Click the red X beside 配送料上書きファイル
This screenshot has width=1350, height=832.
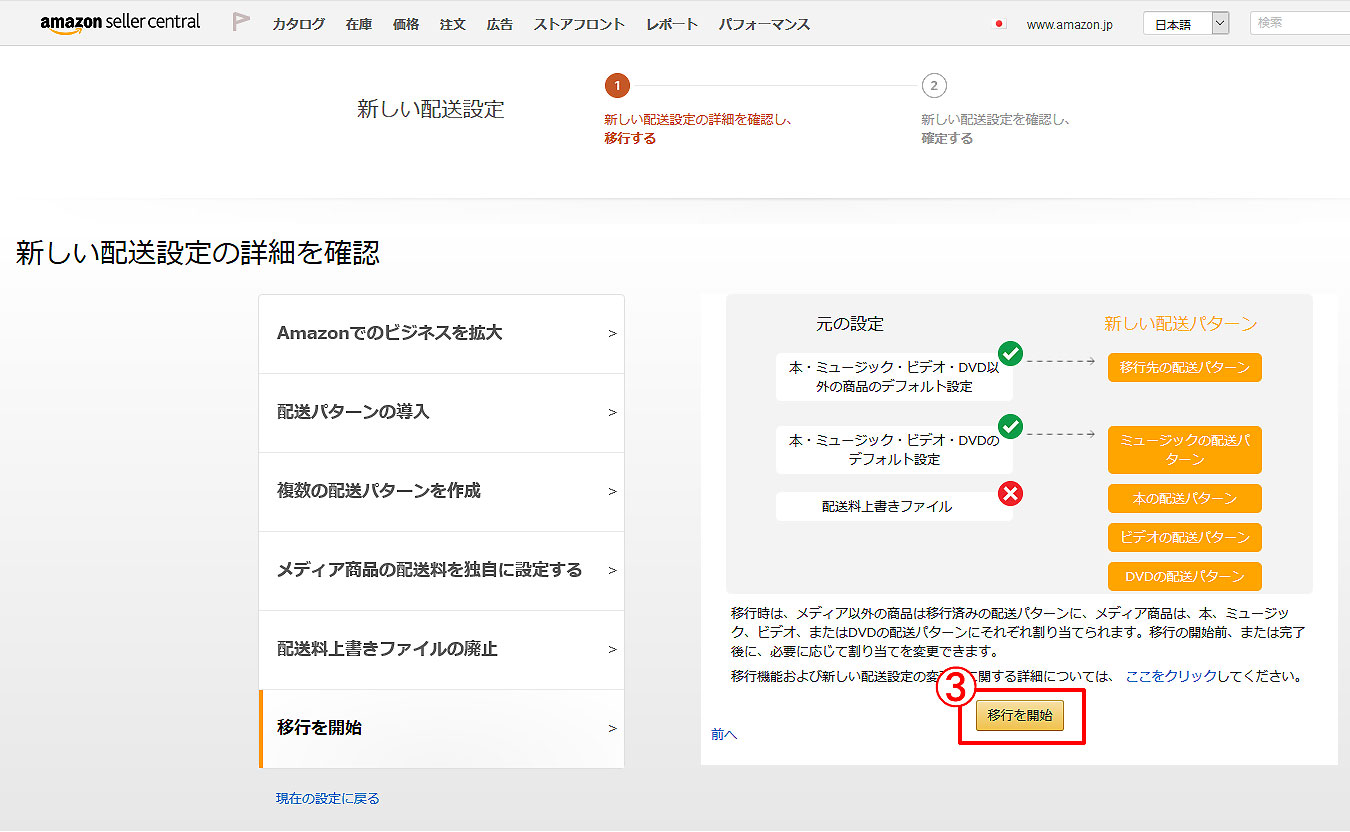tap(1011, 493)
